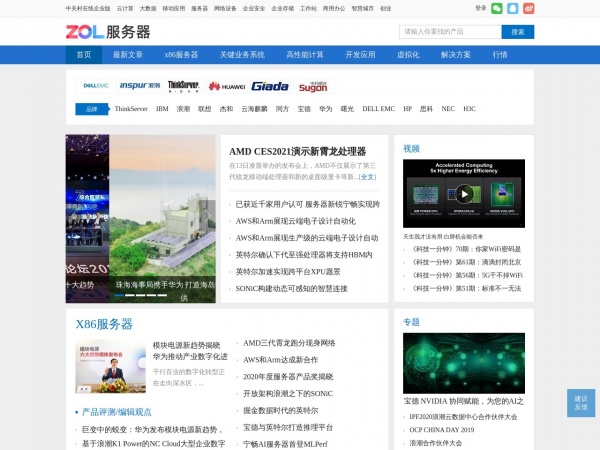Select 云海麒麟 in the brand list
The image size is (600, 450).
click(254, 109)
